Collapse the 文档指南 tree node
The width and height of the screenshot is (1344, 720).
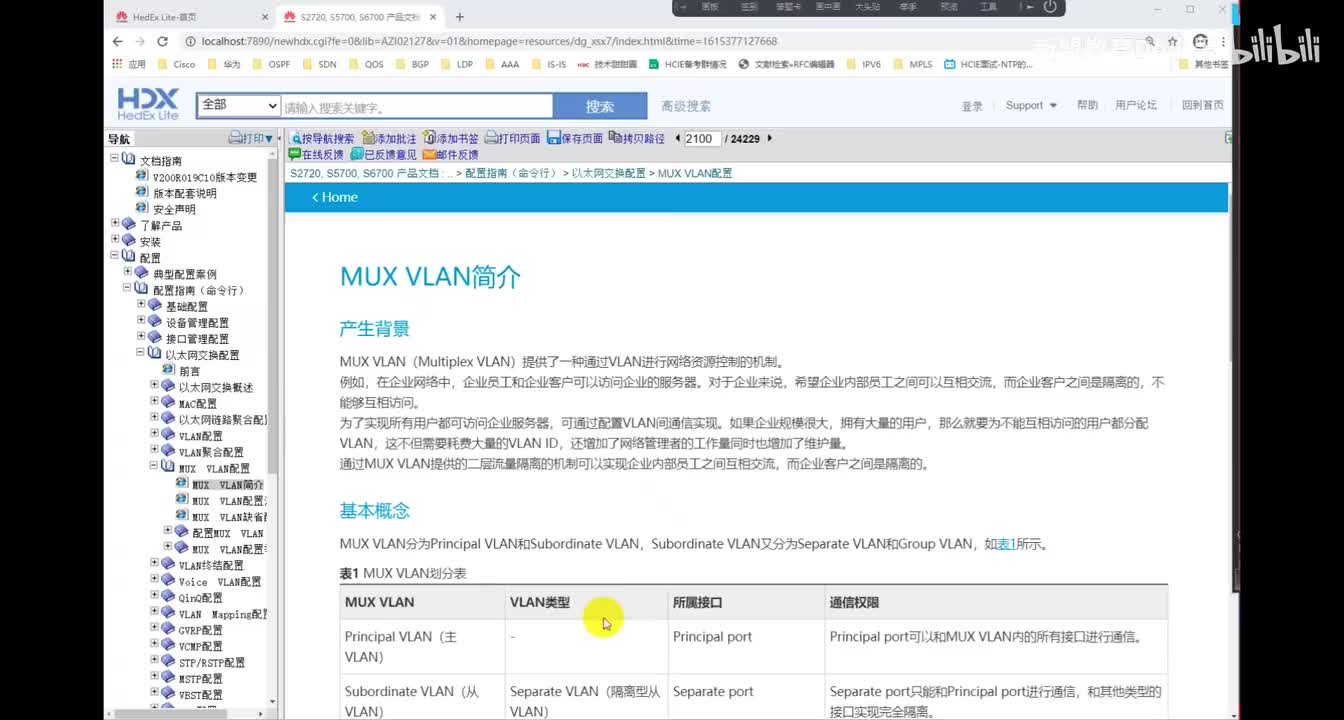[115, 160]
